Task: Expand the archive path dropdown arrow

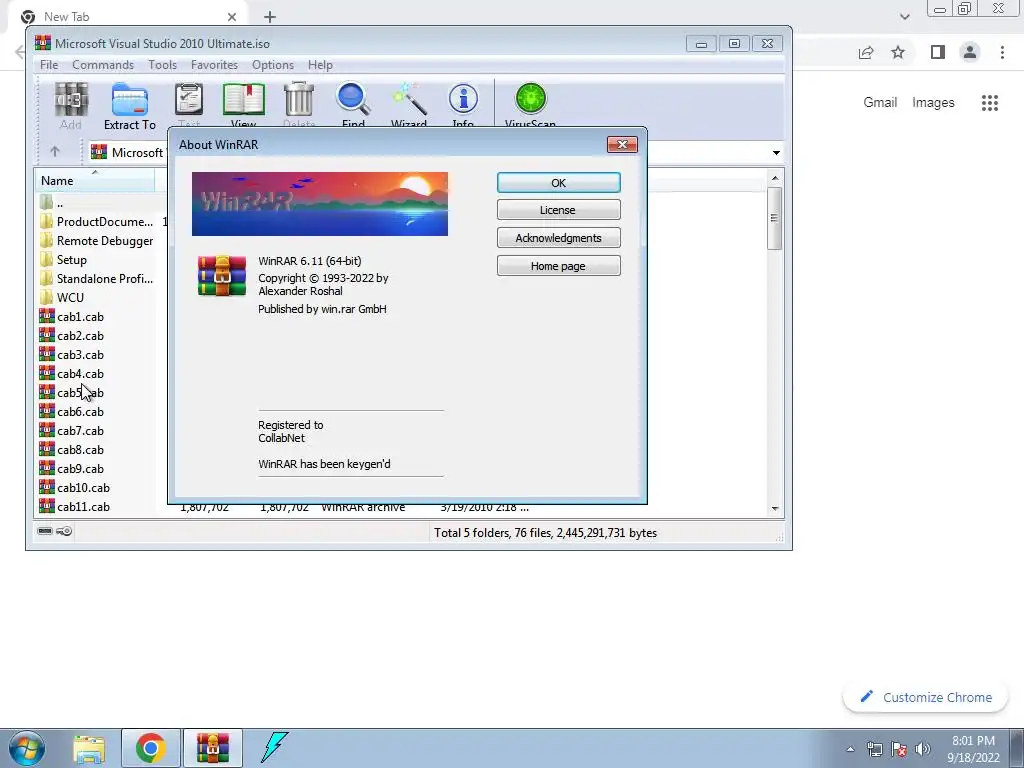Action: point(776,153)
